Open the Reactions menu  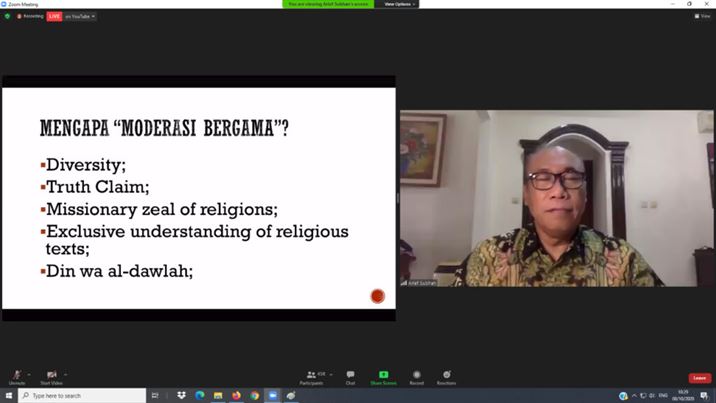point(446,376)
